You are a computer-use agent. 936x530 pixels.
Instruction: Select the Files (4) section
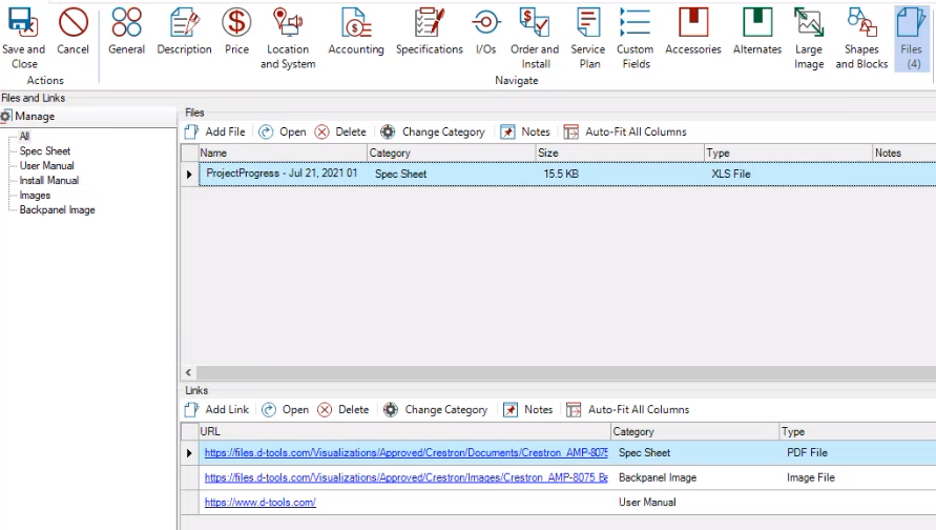point(912,38)
